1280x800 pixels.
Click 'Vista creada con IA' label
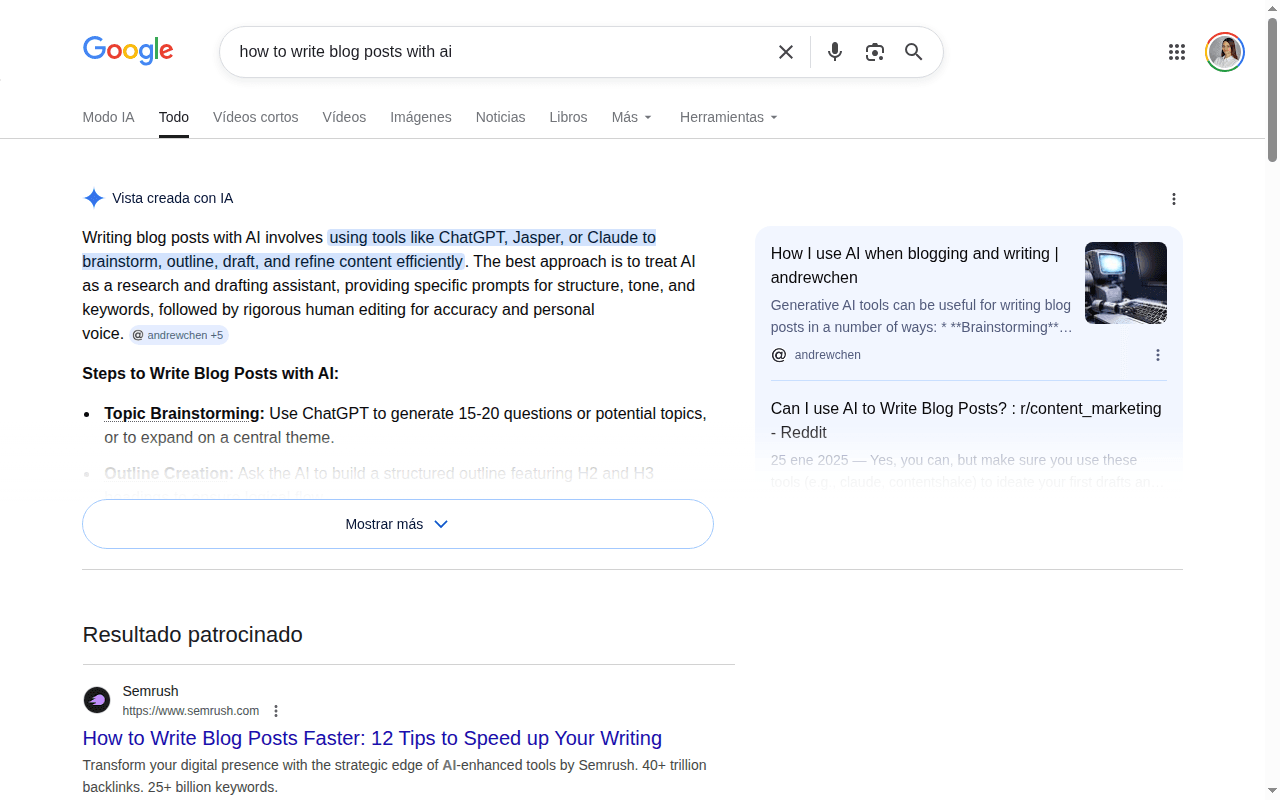tap(173, 198)
